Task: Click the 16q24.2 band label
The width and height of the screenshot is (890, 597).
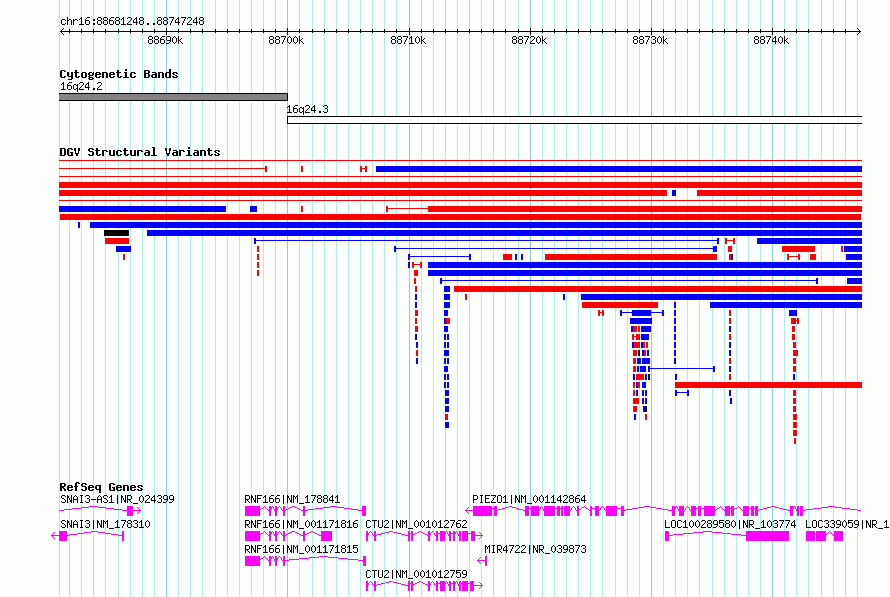Action: point(81,86)
